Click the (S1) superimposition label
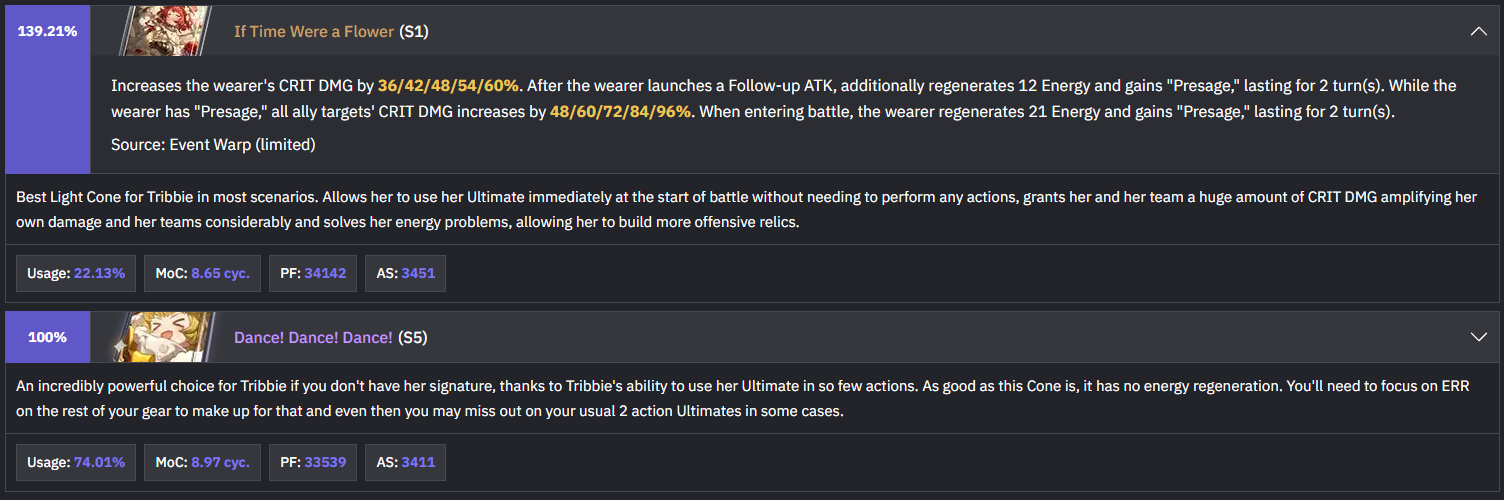Screen dimensions: 1504x500 (414, 31)
